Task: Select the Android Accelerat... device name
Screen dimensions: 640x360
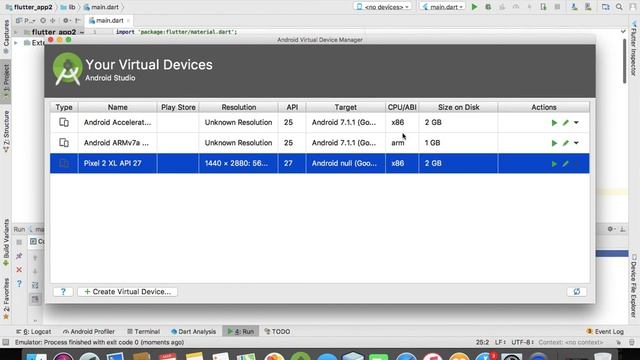Action: point(117,122)
